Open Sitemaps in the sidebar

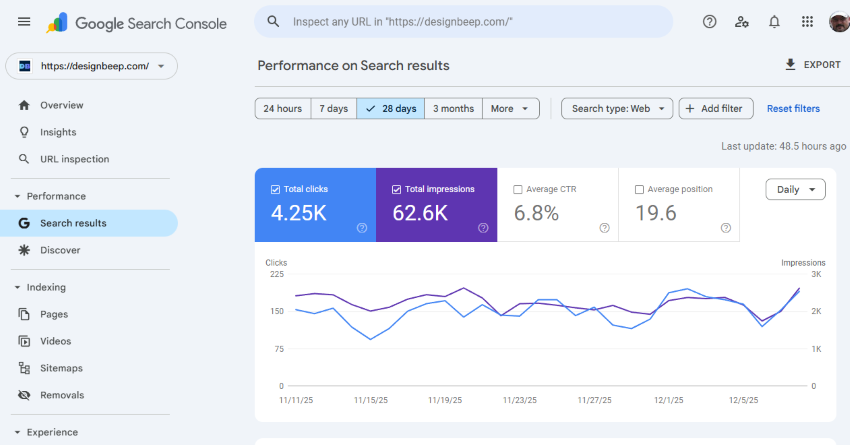click(61, 368)
